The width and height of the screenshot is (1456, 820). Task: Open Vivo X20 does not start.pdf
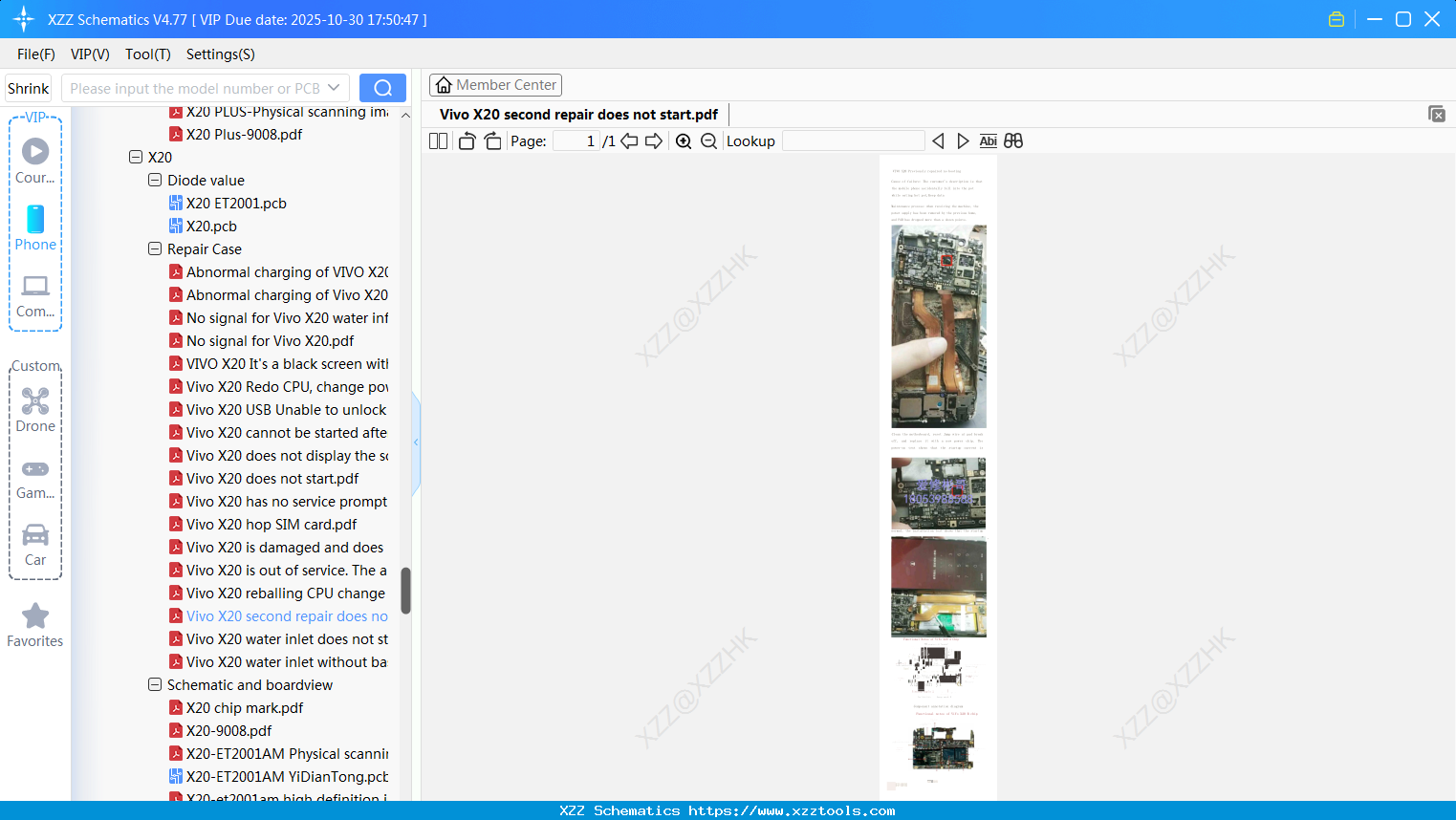click(x=272, y=479)
